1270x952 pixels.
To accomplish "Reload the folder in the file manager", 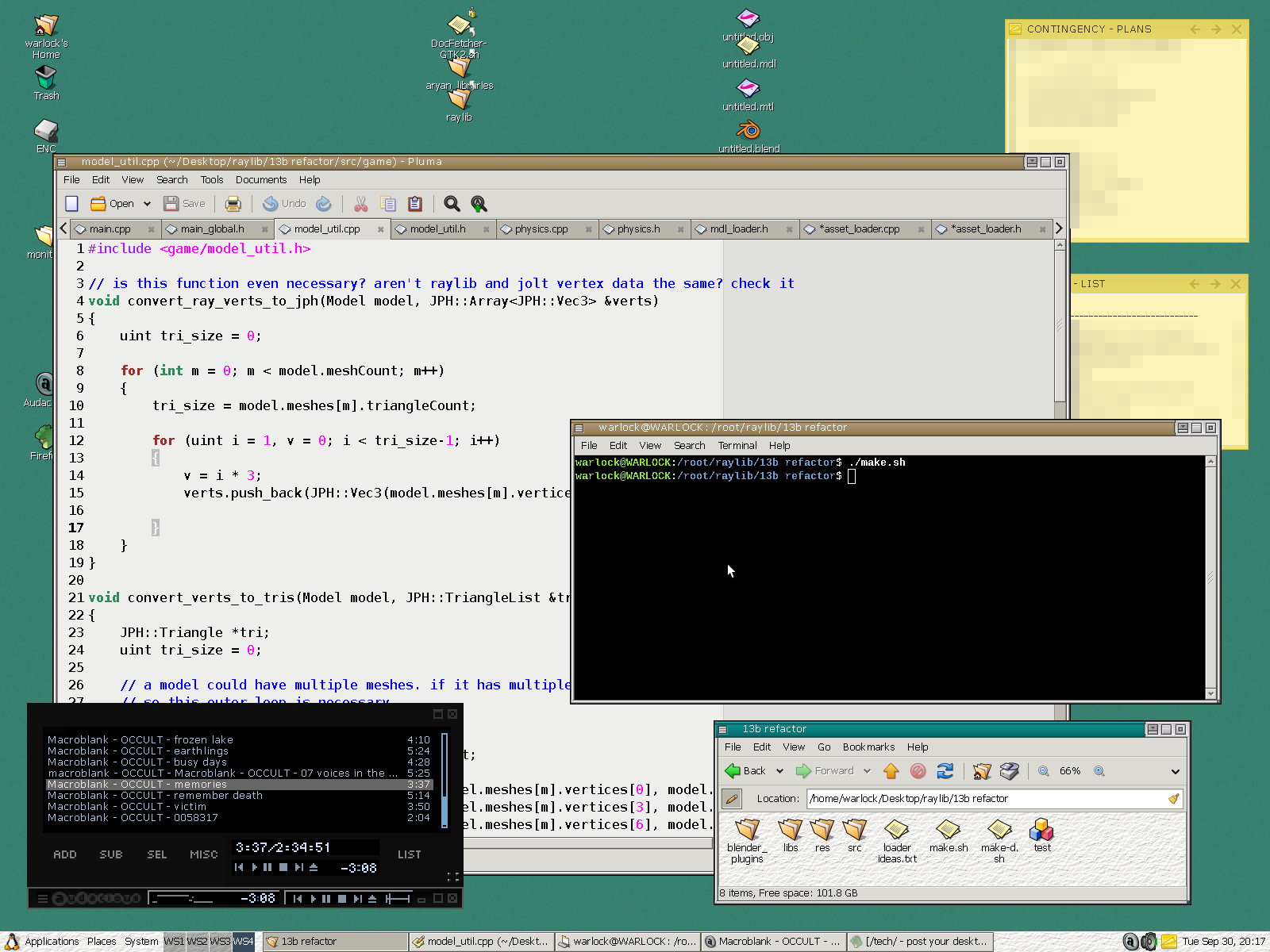I will tap(945, 771).
